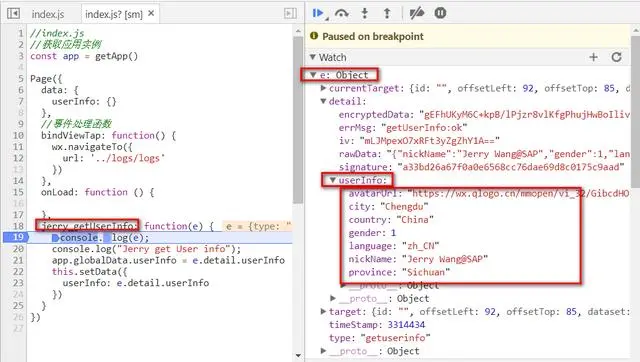Click the console.log("Jerry get User info") line
This screenshot has width=640, height=362.
point(147,249)
